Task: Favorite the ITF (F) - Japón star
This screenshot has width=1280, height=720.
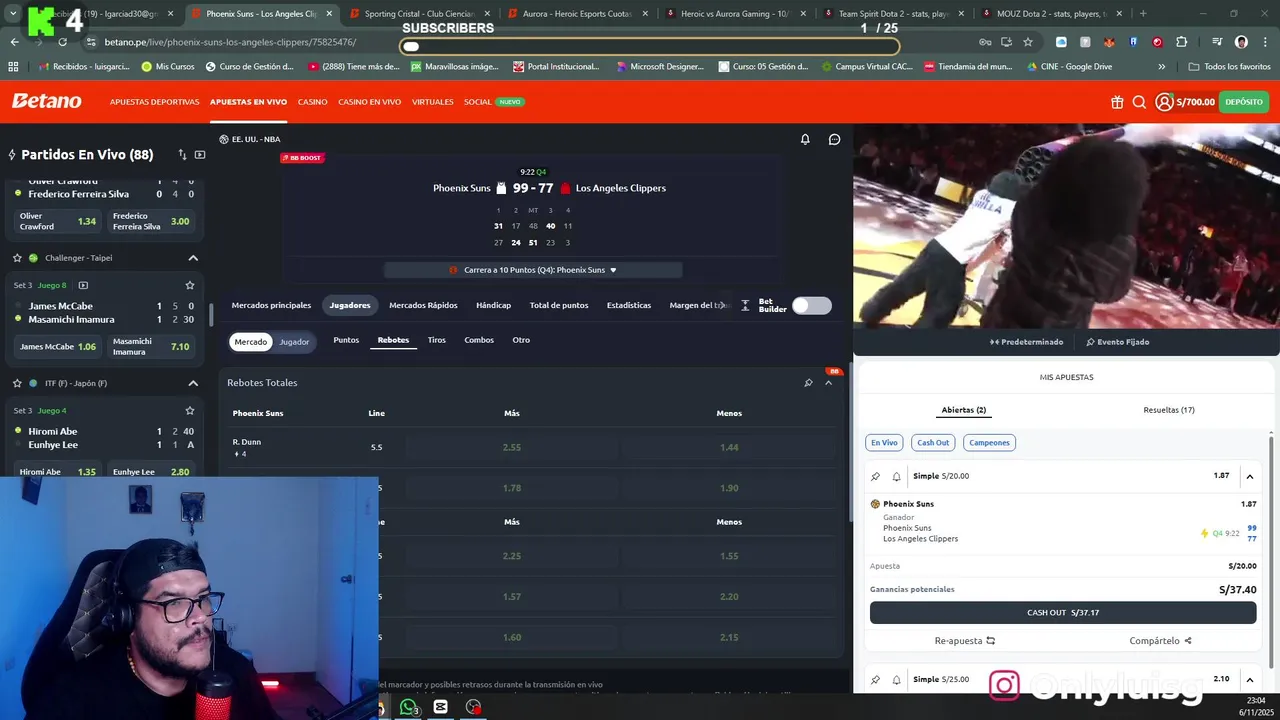Action: [x=17, y=383]
